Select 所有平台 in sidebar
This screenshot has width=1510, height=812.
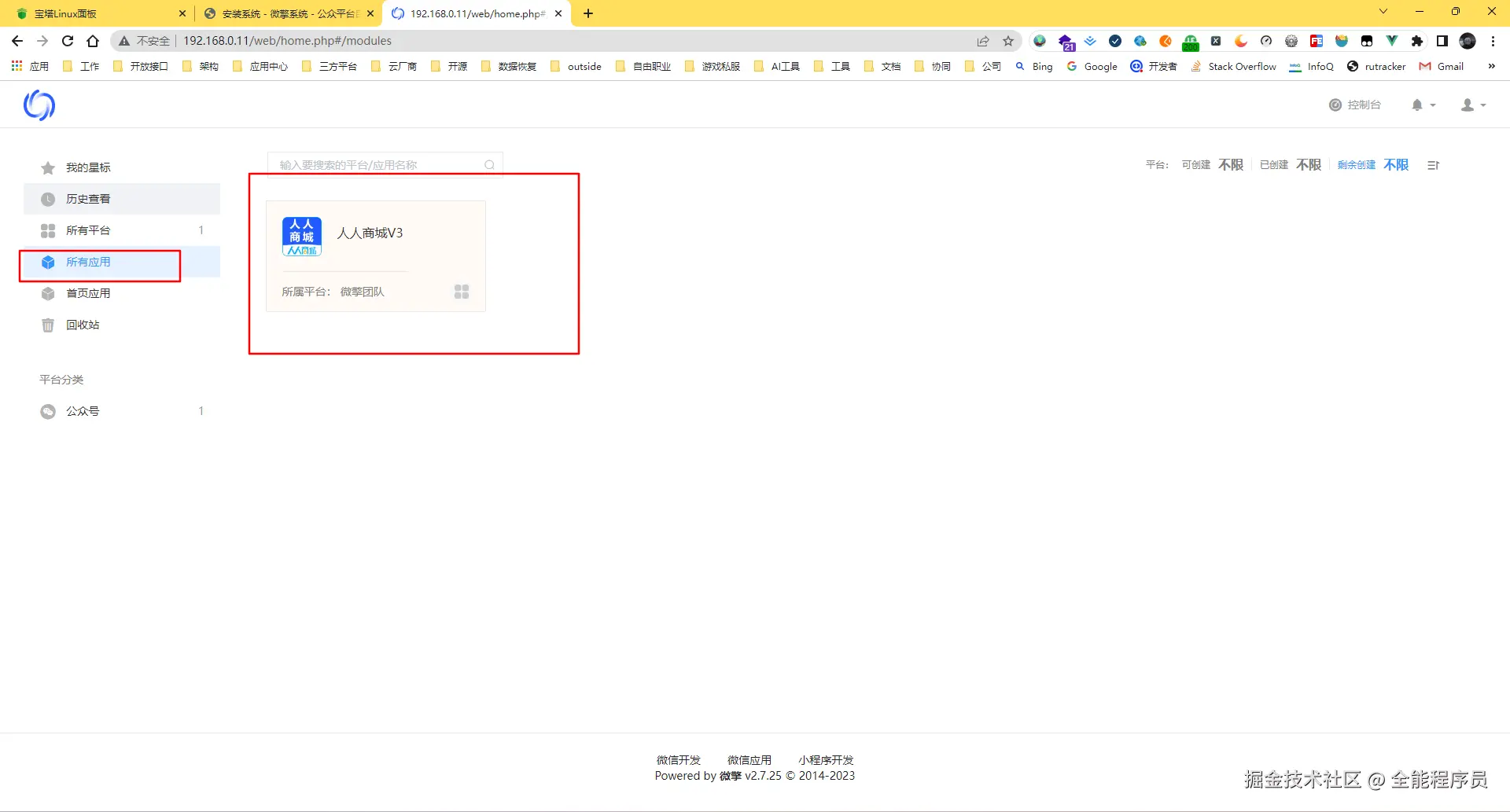point(122,230)
